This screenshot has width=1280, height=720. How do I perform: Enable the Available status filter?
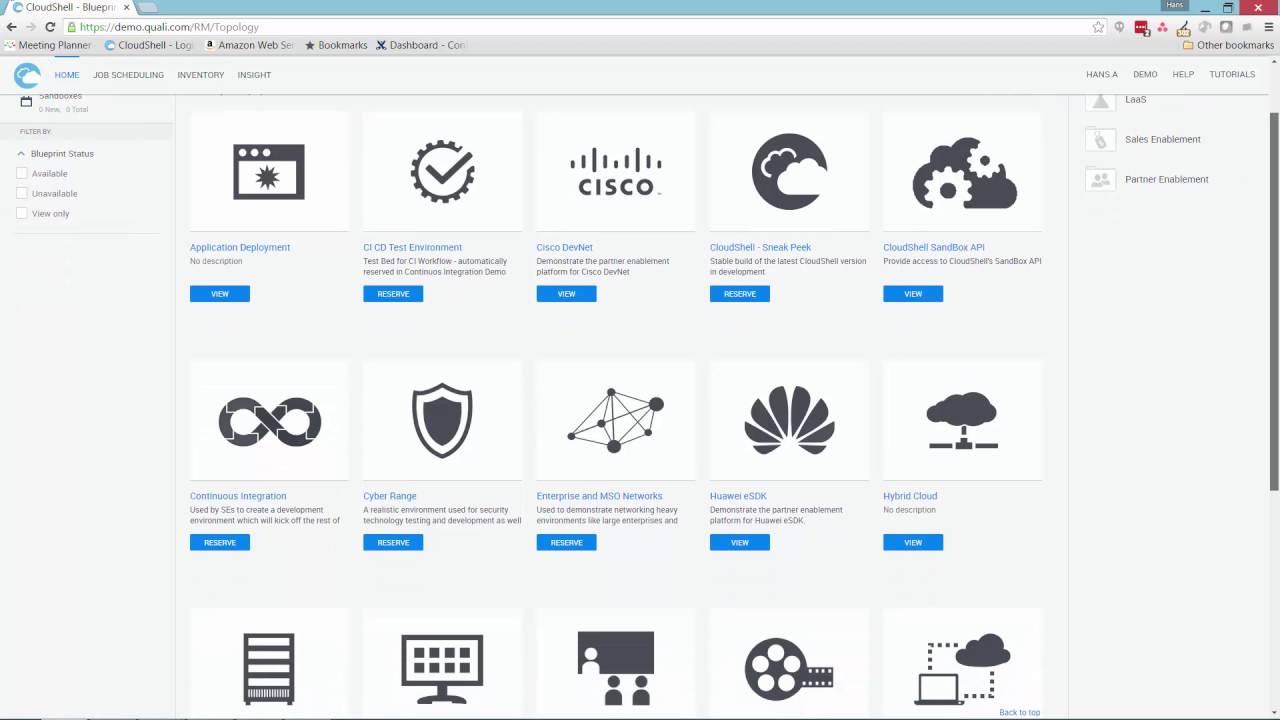(22, 173)
